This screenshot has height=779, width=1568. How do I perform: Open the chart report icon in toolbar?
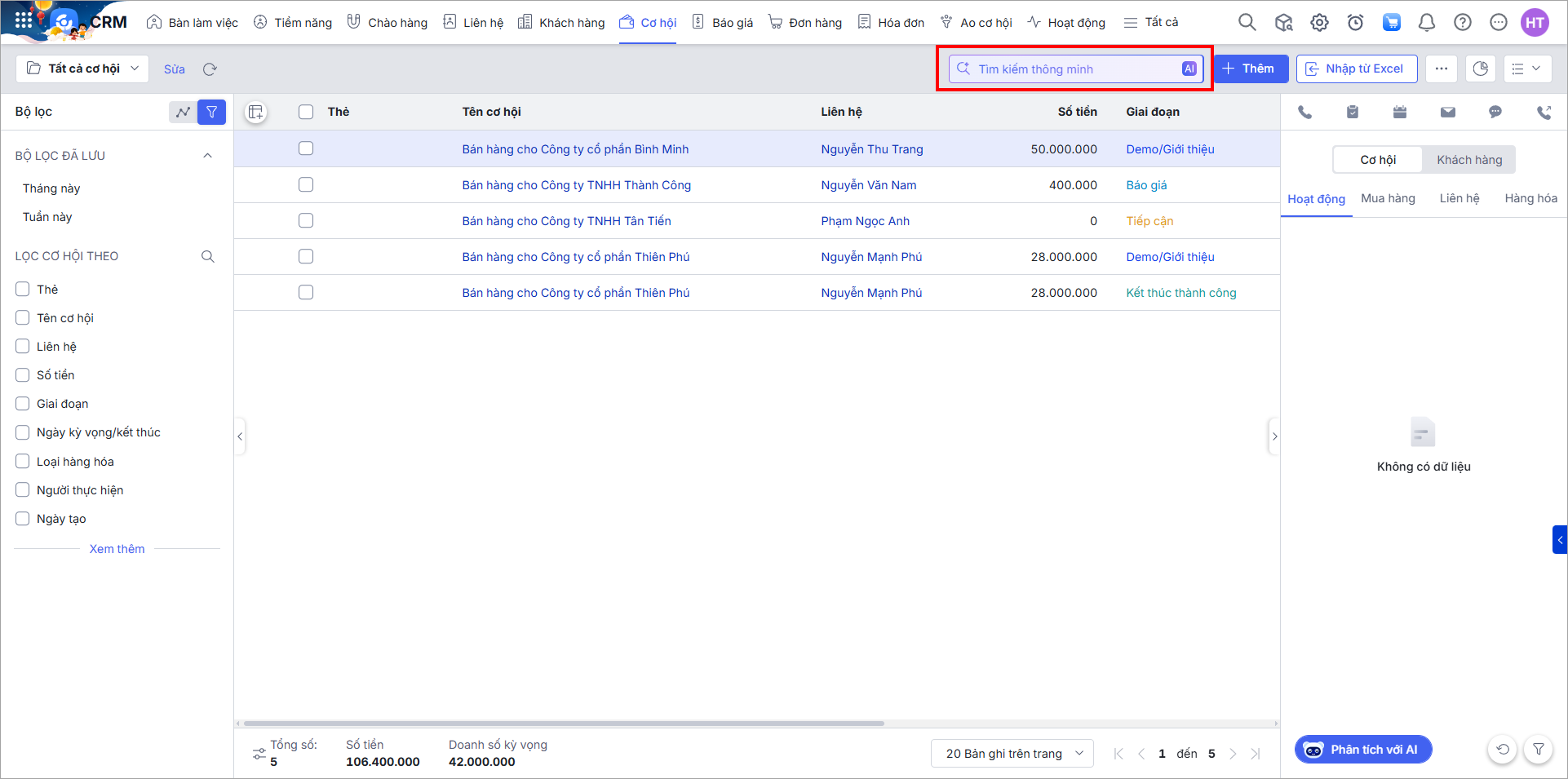[1480, 69]
